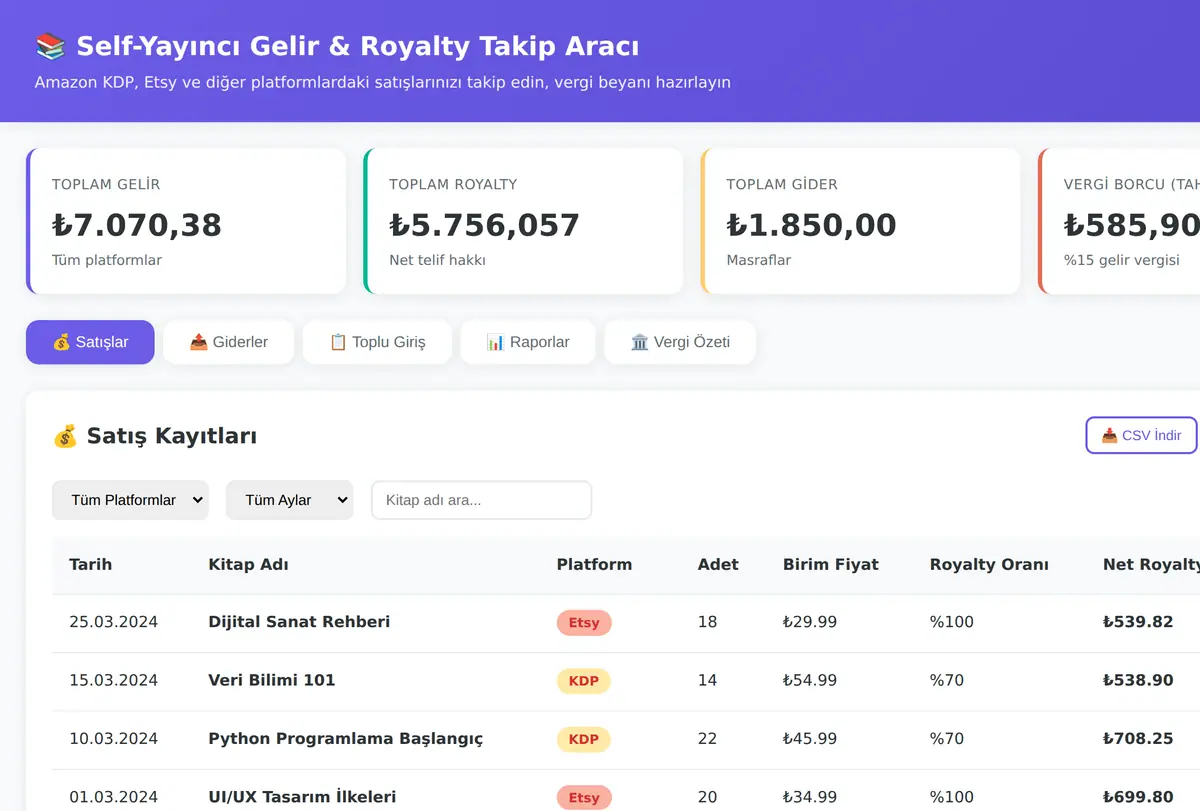Click the net royalty value ₺699.80
Image resolution: width=1200 pixels, height=811 pixels.
(1138, 797)
